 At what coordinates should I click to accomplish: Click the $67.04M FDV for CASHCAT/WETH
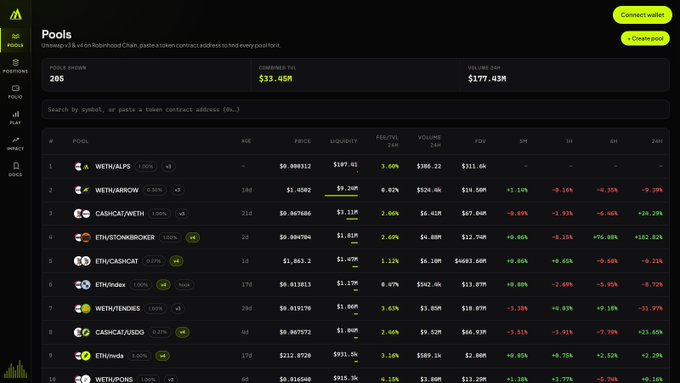click(x=474, y=214)
